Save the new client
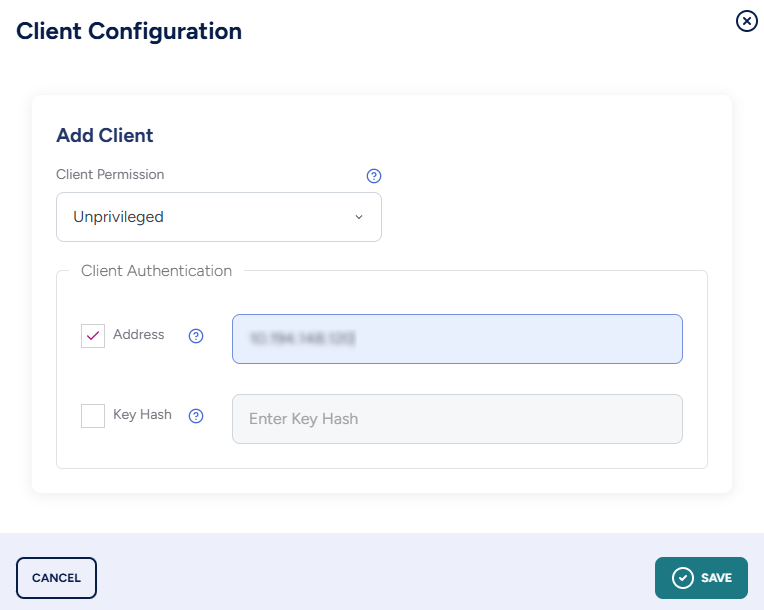 (x=701, y=578)
